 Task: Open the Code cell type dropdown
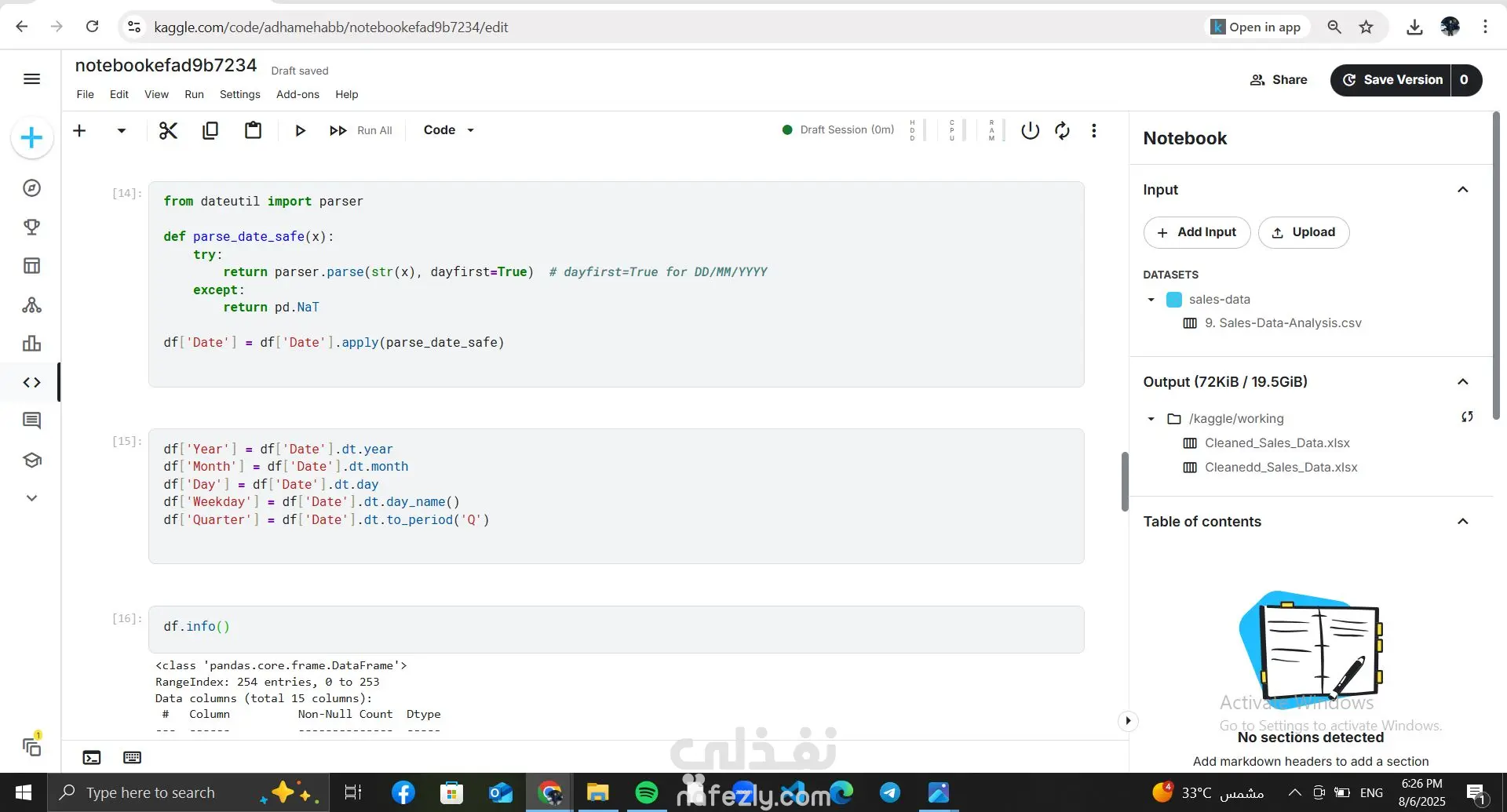click(x=449, y=130)
